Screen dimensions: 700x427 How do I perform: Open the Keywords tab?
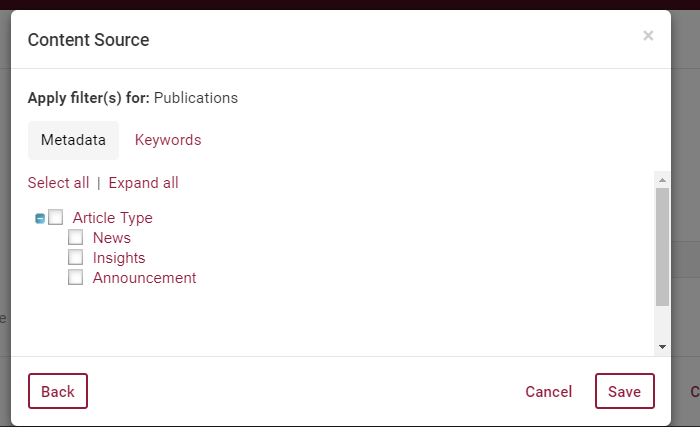(168, 140)
